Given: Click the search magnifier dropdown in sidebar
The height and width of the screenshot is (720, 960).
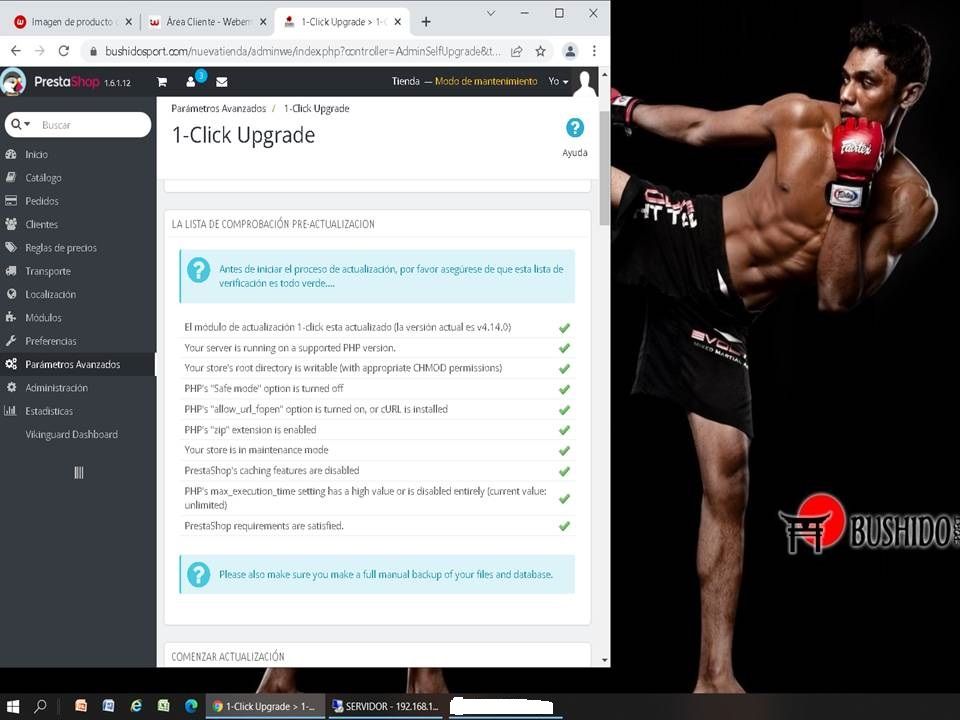Looking at the screenshot, I should [20, 124].
